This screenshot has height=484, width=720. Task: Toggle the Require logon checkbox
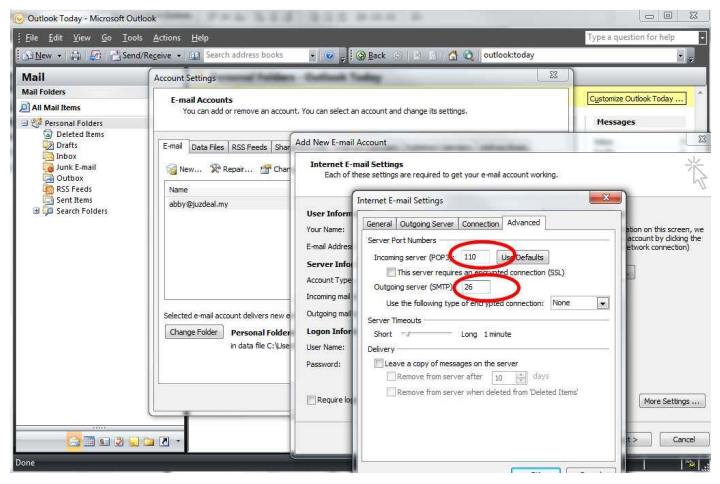pos(311,400)
